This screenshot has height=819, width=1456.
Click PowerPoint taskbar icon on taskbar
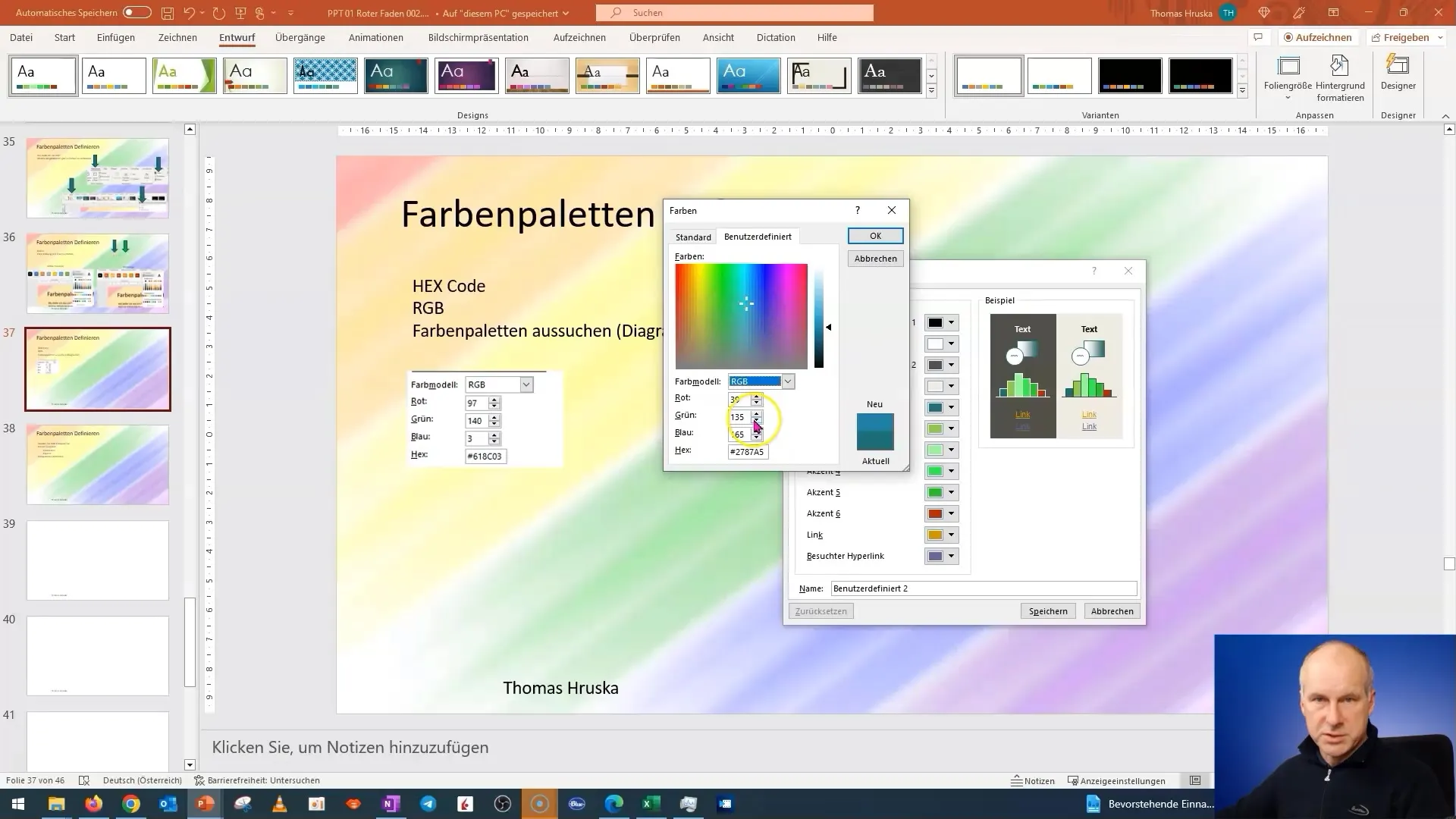pos(206,803)
